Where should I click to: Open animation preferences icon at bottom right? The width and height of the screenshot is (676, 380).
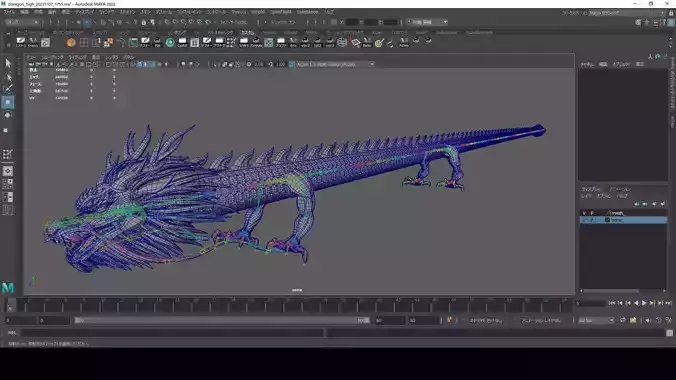668,320
